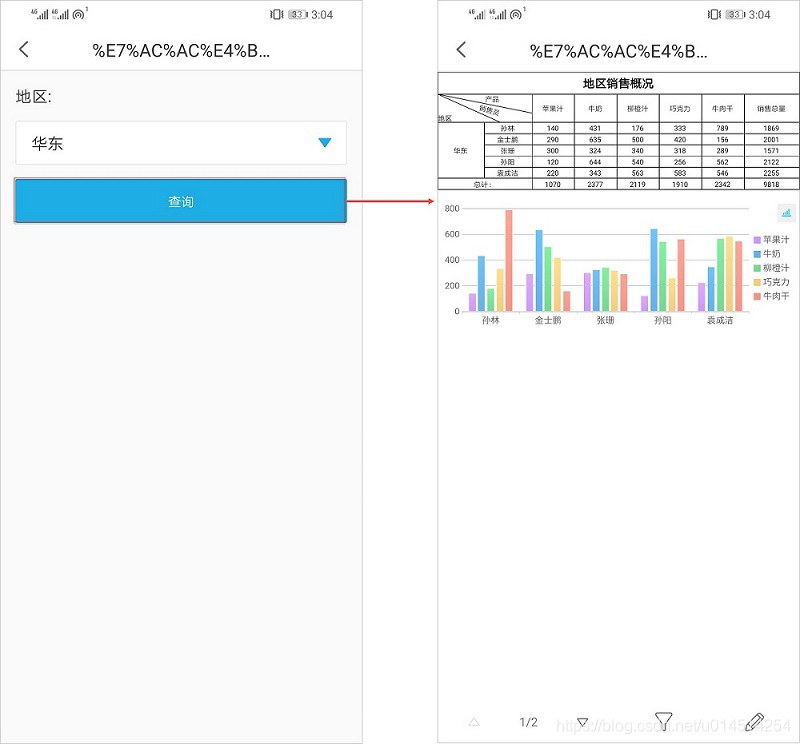Select the cell value 789
The image size is (800, 744).
click(722, 128)
